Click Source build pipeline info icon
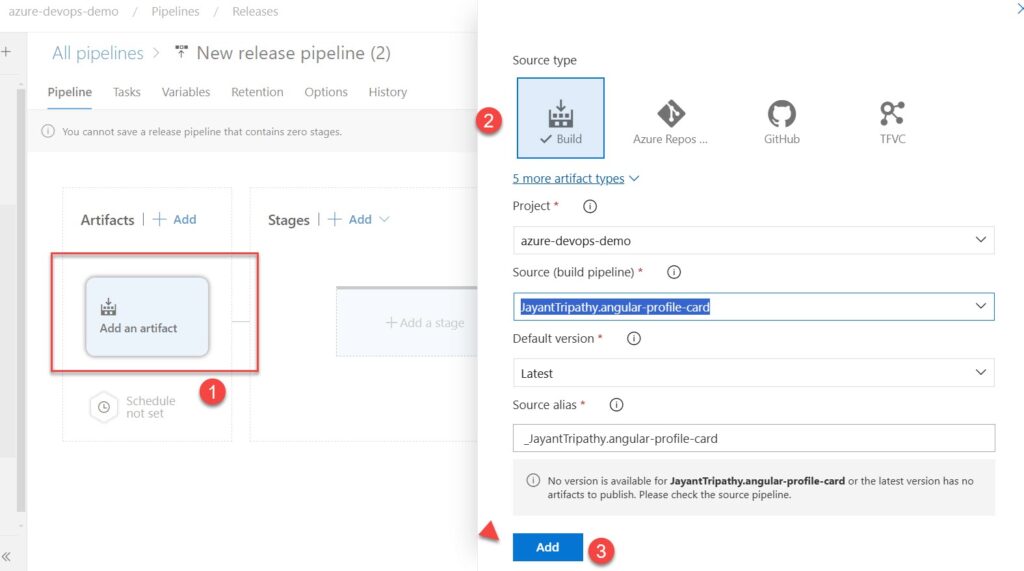The image size is (1024, 571). 673,272
